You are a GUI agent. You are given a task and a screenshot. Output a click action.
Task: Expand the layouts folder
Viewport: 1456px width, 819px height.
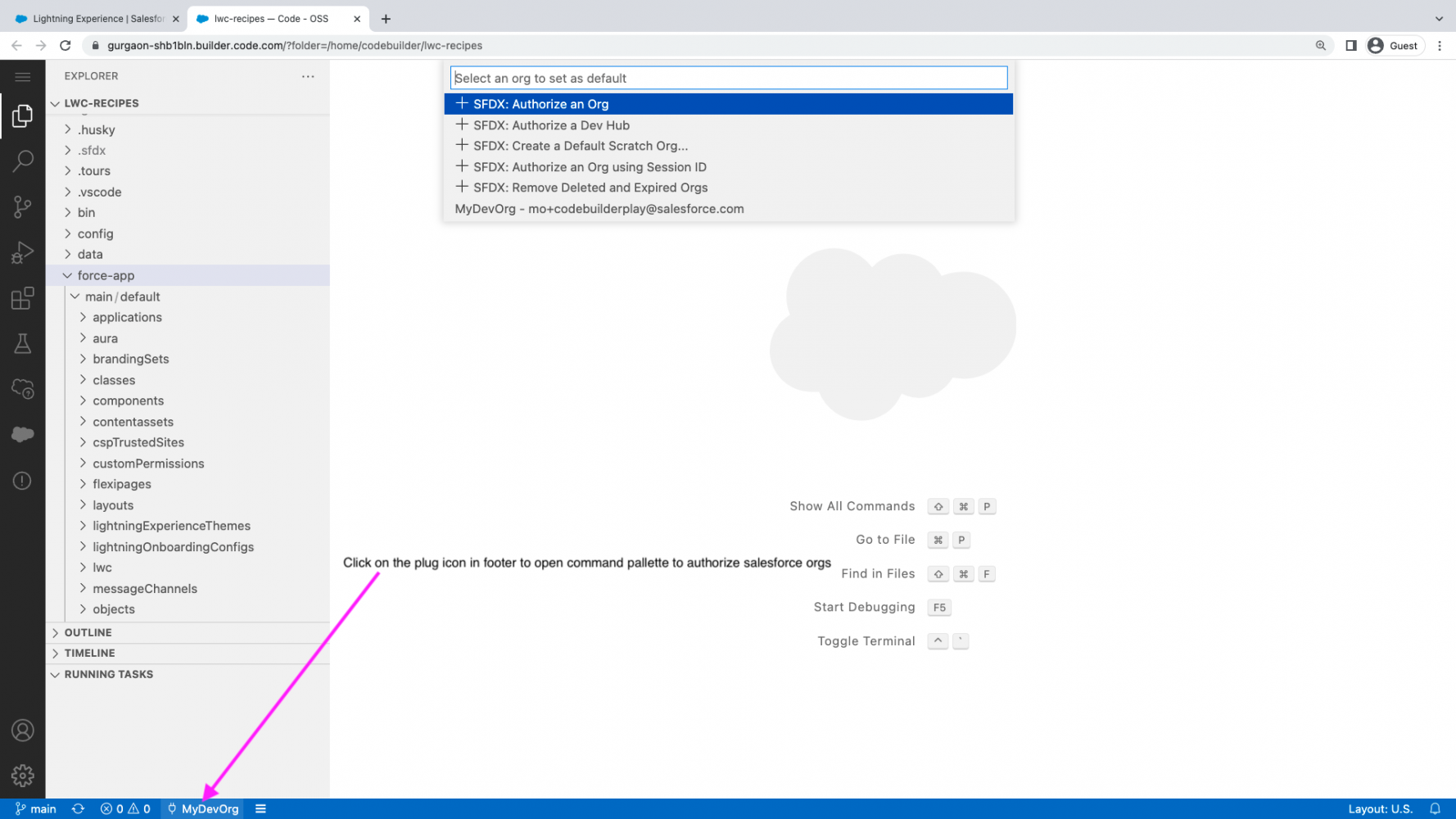tap(188, 505)
